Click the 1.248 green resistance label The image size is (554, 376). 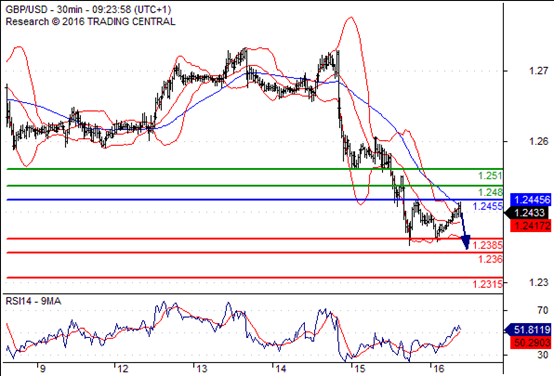pyautogui.click(x=490, y=192)
